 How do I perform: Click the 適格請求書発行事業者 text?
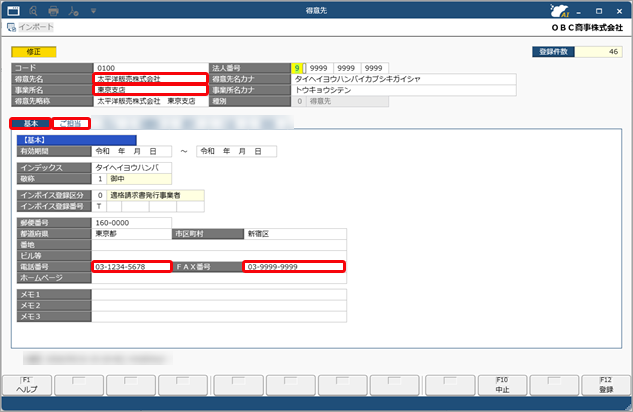[145, 195]
